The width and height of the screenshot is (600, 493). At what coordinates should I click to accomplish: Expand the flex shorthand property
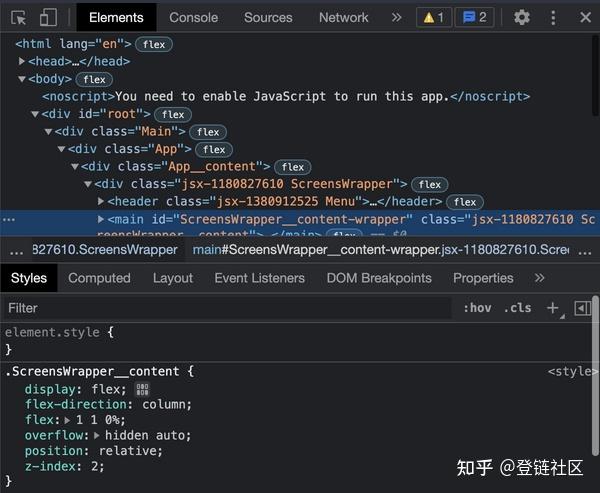(67, 420)
